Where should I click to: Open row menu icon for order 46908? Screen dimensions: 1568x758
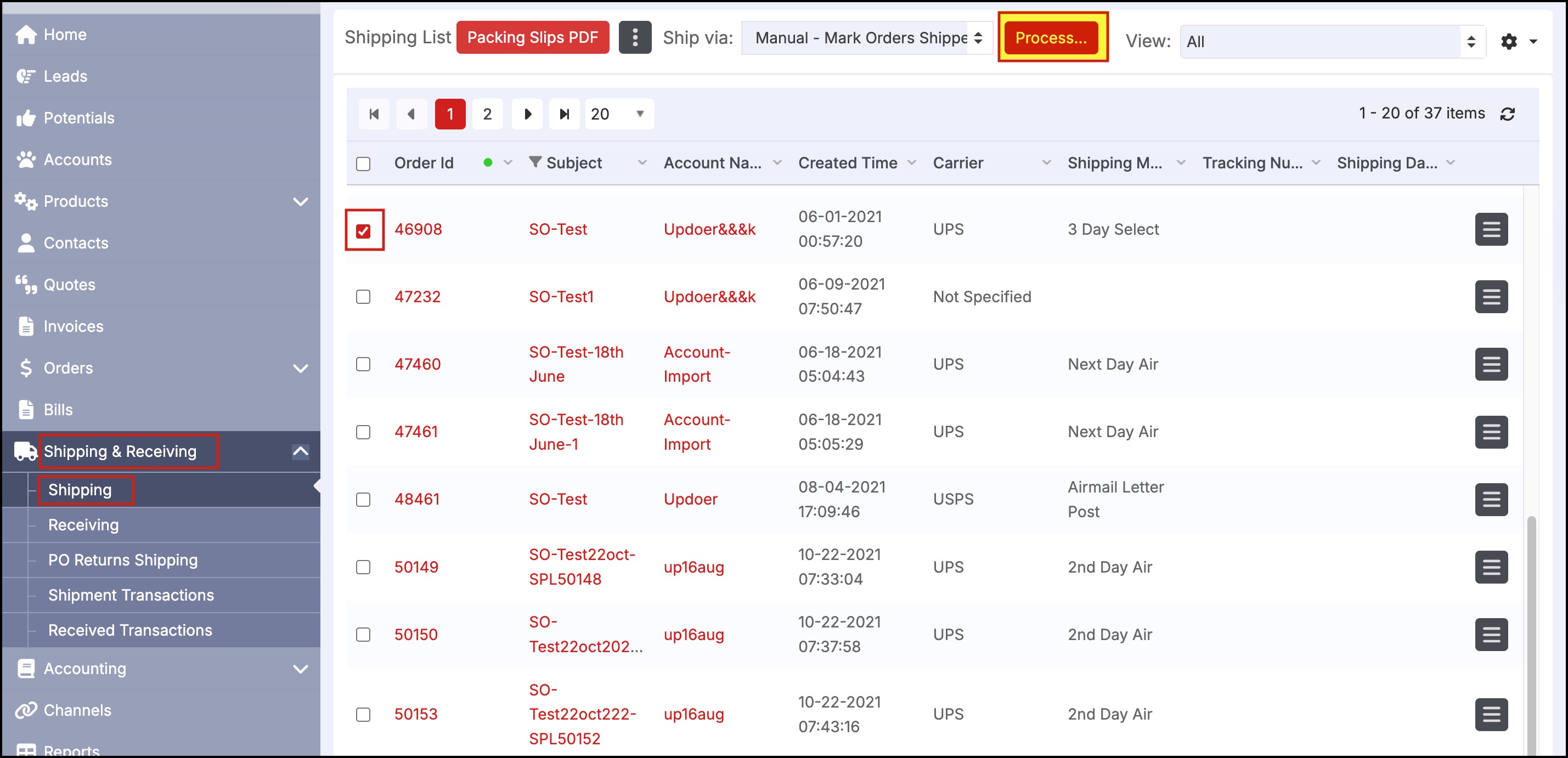(1491, 229)
